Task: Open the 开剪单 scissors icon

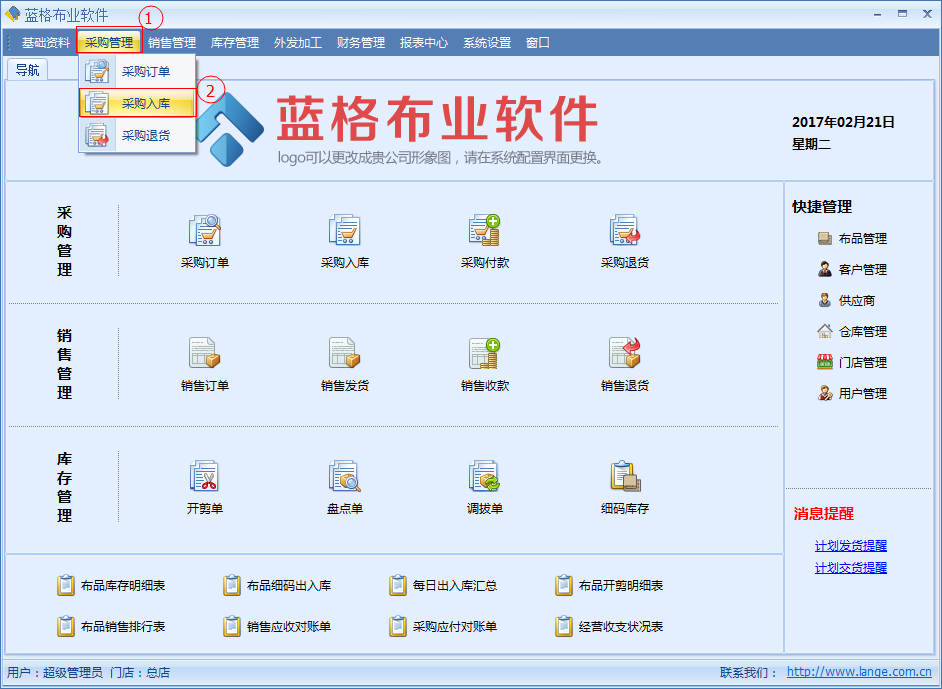Action: click(205, 477)
